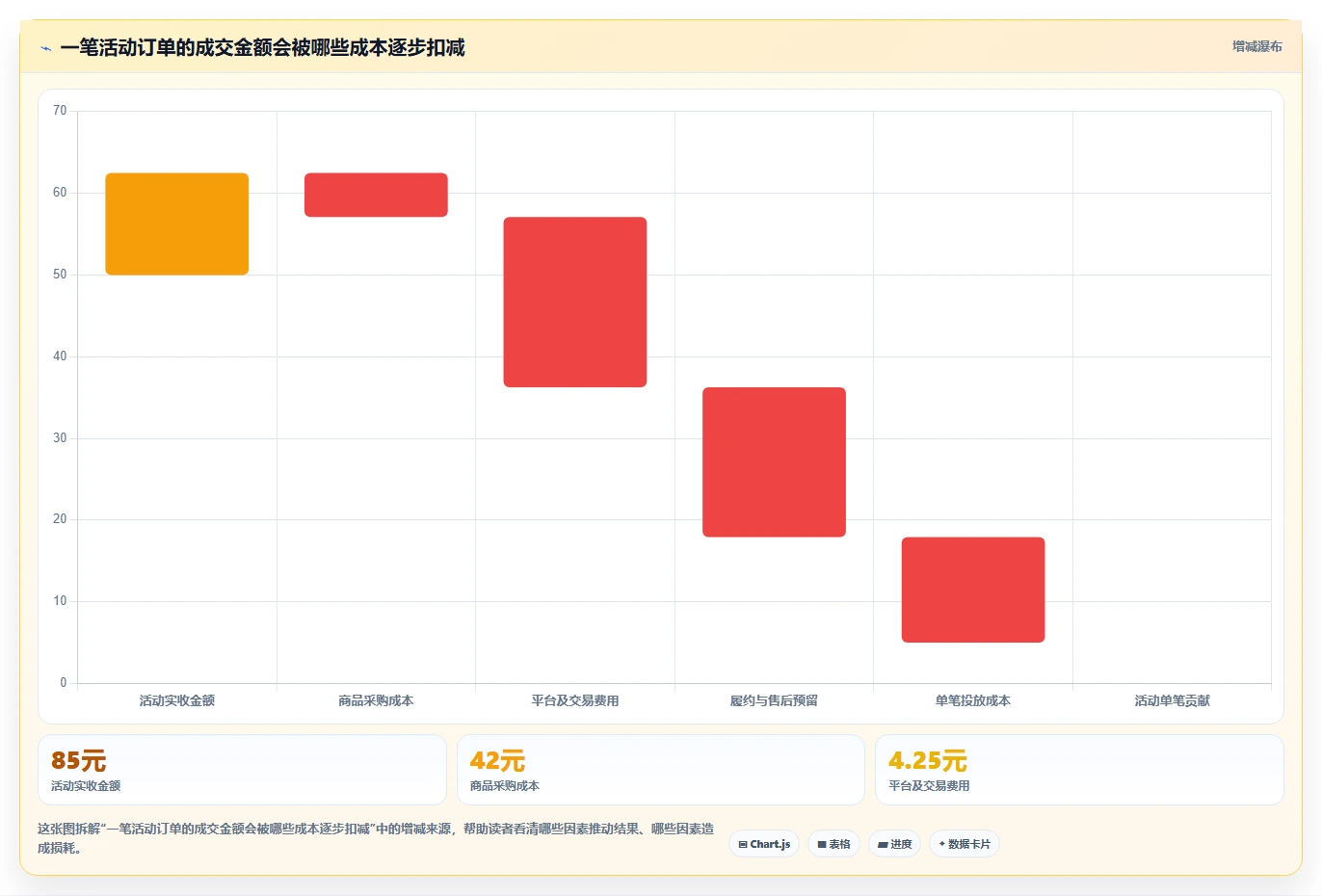Viewport: 1322px width, 896px height.
Task: Click the y-axis value 20
Action: [x=60, y=519]
